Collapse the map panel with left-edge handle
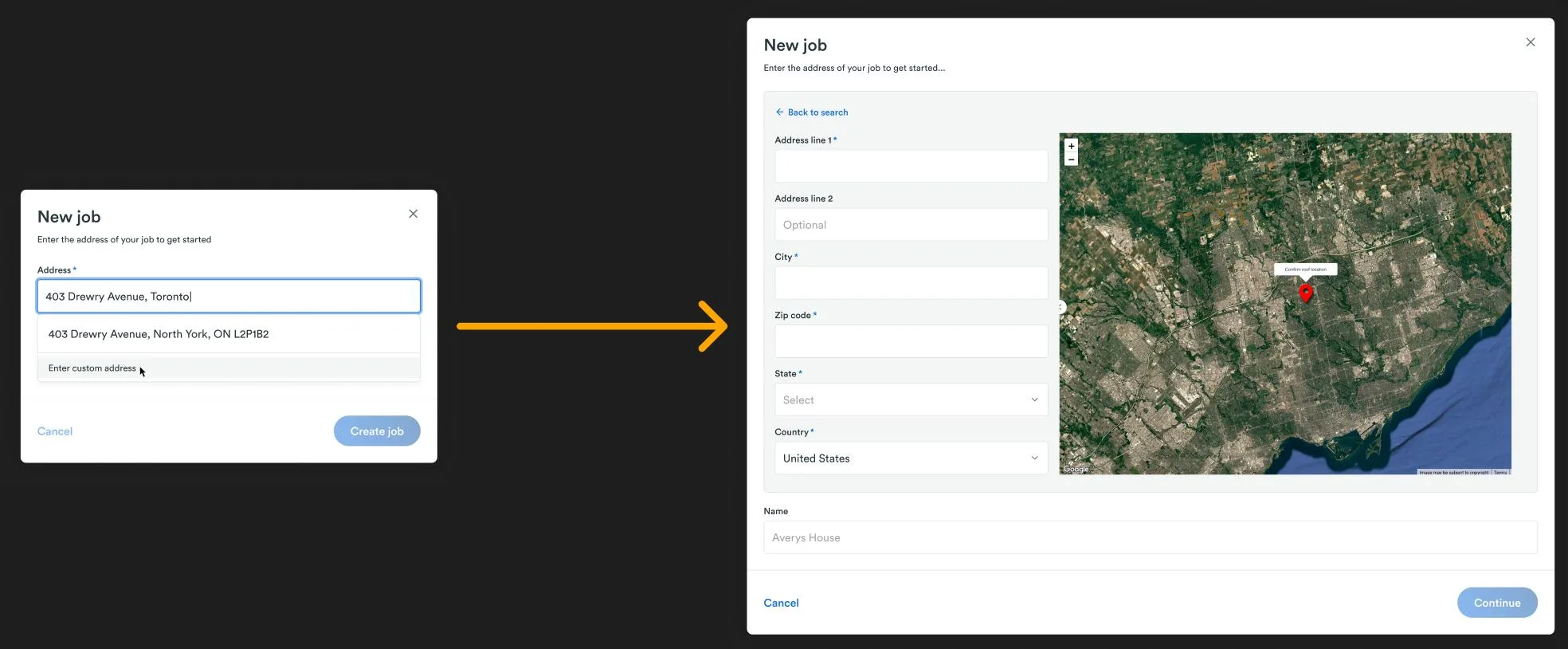Screen dimensions: 1568x649 click(1061, 307)
